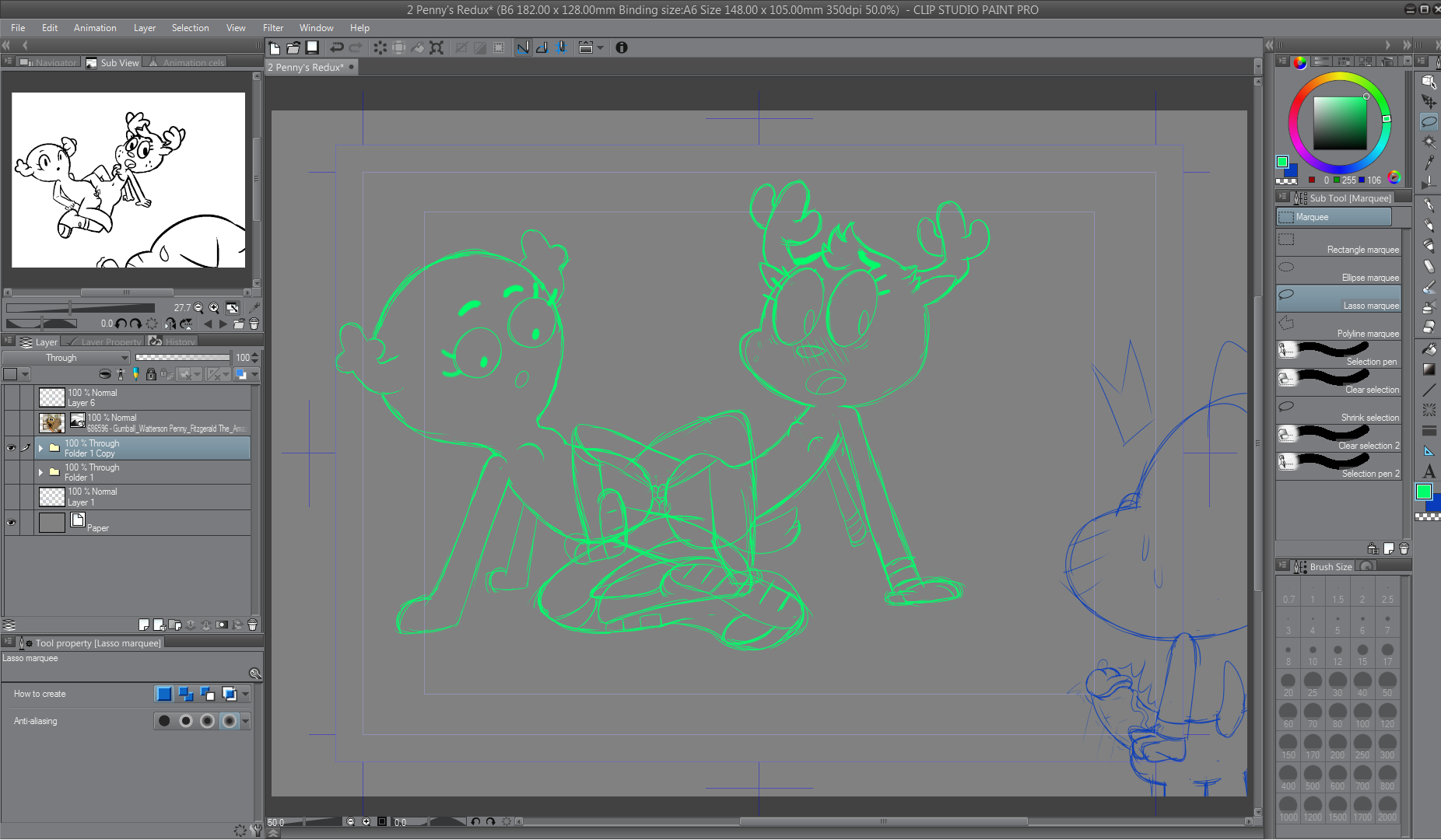Screen dimensions: 1441x840
Task: Toggle Snap to Grid in toolbar
Action: pos(561,47)
